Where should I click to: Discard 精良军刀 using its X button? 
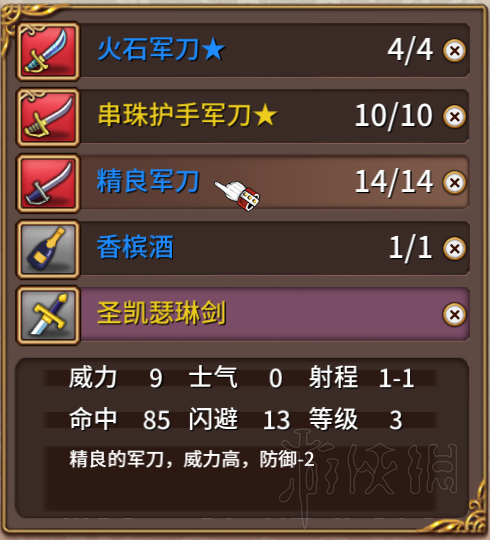click(455, 183)
